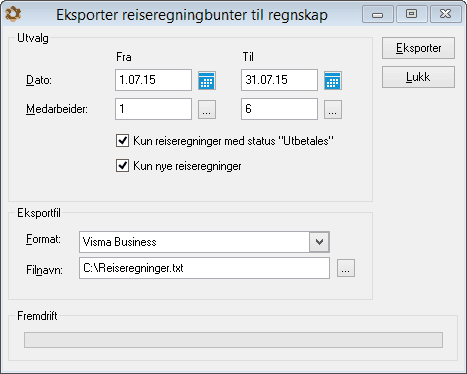Open the calendar picker for Fra date
This screenshot has height=374, width=467.
pyautogui.click(x=207, y=80)
